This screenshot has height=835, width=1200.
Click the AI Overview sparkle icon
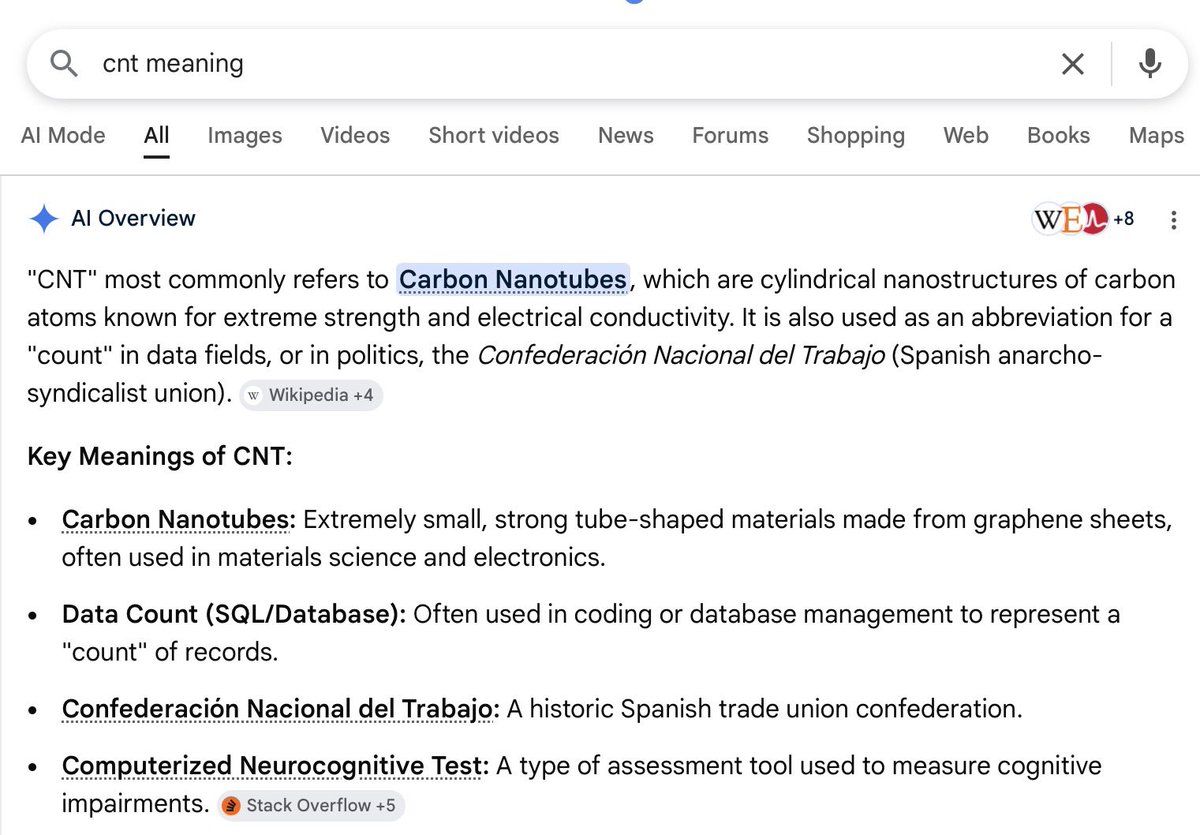click(x=44, y=219)
